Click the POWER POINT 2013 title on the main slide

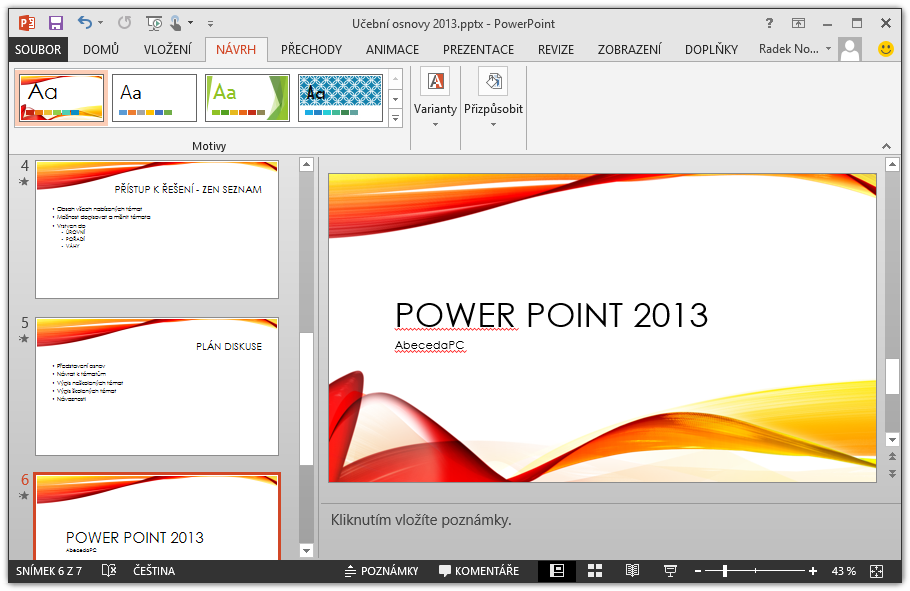551,315
